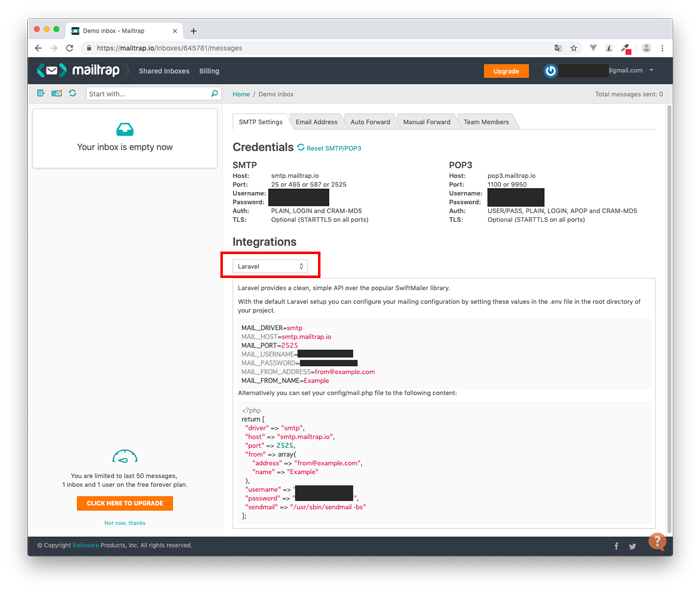
Task: Click pop3.mailtrap.io POP3 host value
Action: (511, 175)
